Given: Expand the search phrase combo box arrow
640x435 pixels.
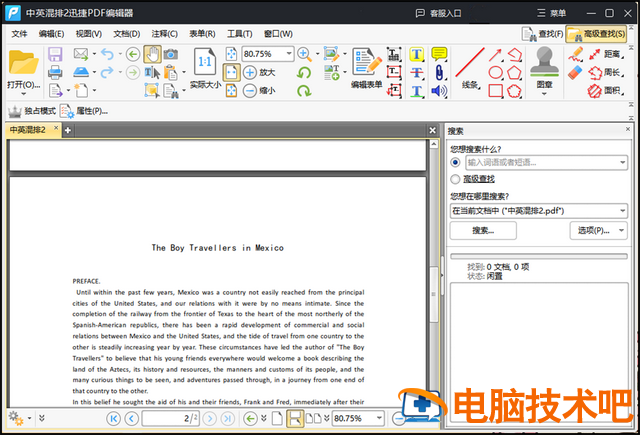Looking at the screenshot, I should pyautogui.click(x=622, y=162).
